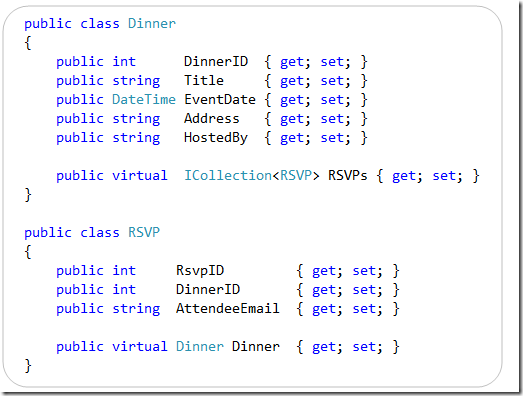Click the RSVPs navigation property name
This screenshot has width=523, height=396.
[x=348, y=175]
